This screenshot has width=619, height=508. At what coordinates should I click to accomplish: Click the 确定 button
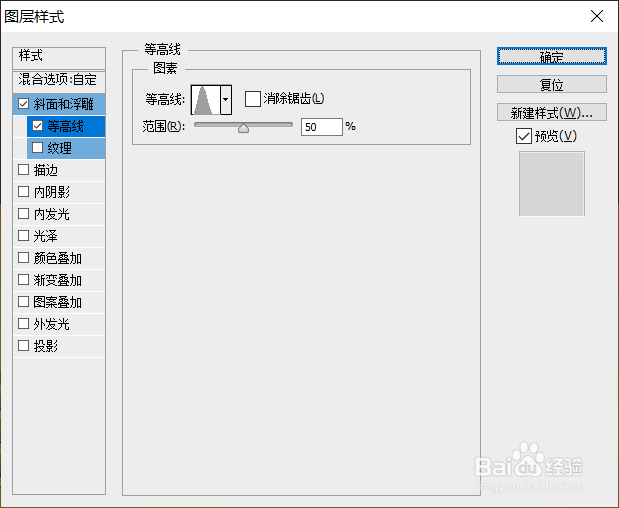tap(551, 56)
